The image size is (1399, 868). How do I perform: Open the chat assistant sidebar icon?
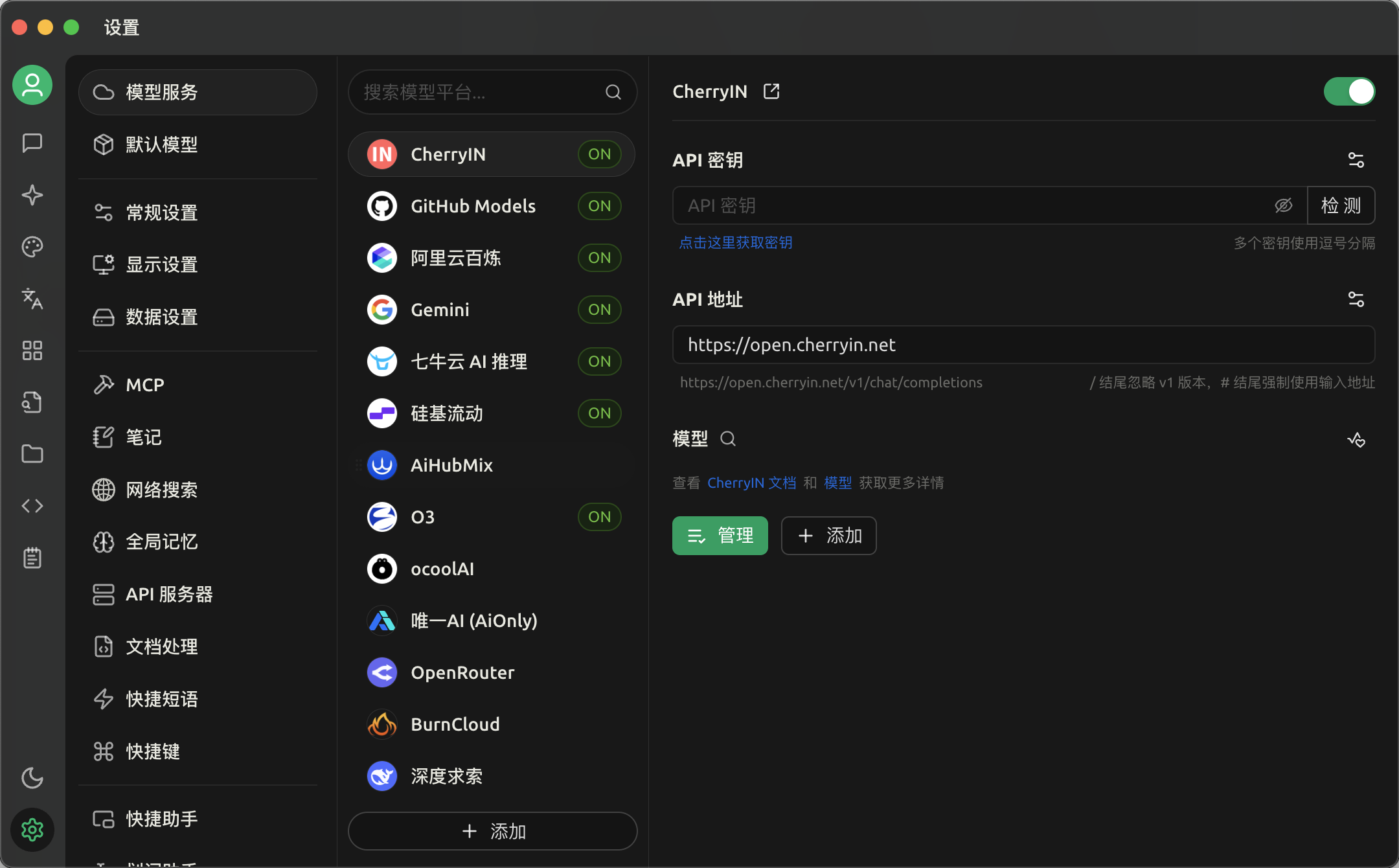coord(32,143)
